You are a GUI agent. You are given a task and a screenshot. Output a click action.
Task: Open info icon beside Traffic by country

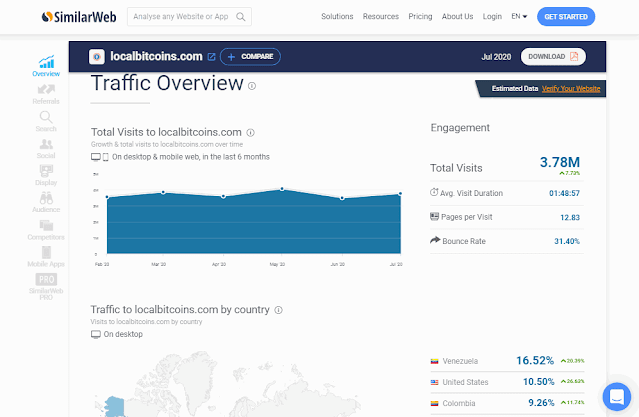pos(278,310)
